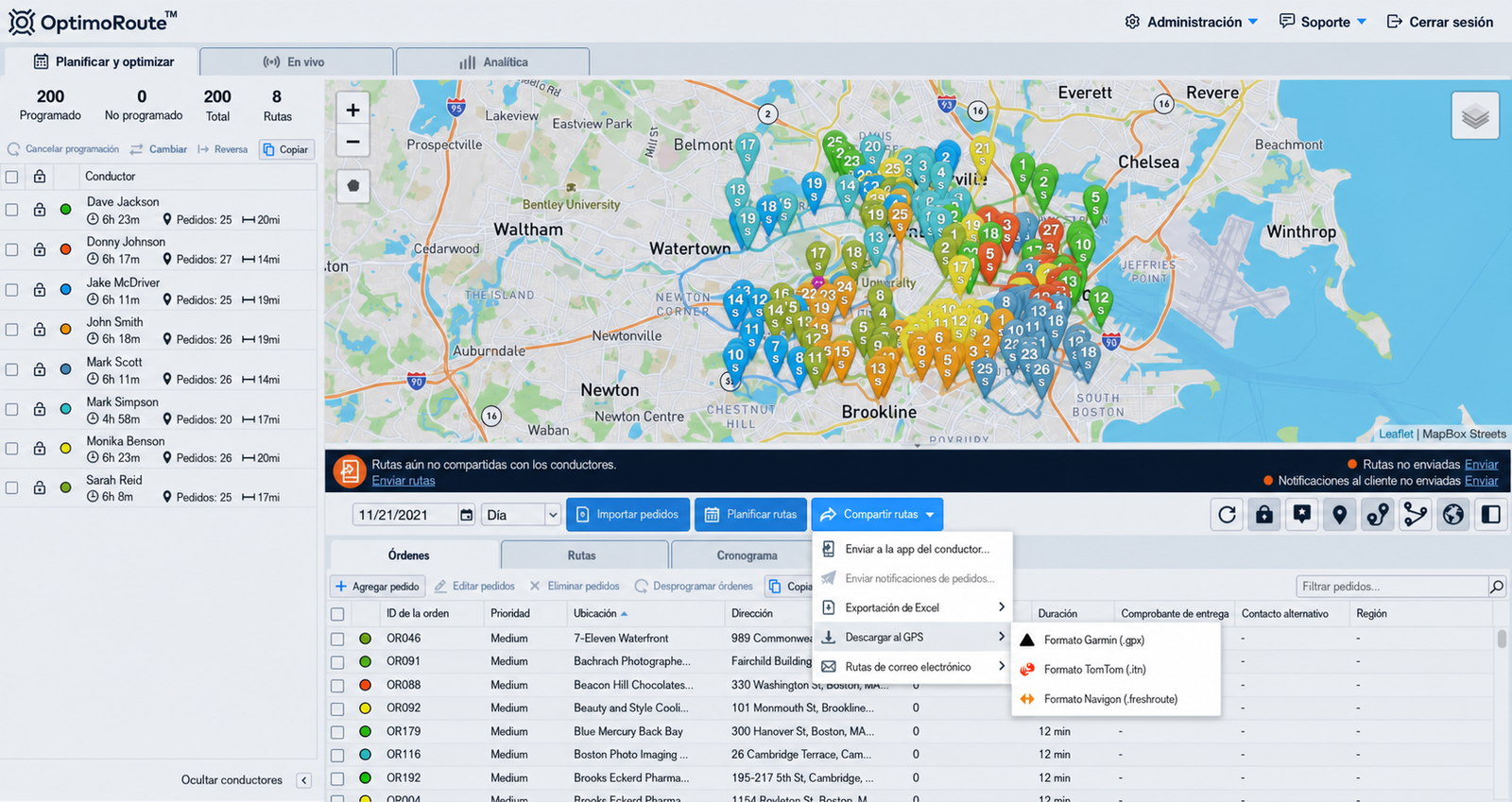This screenshot has width=1512, height=802.
Task: Switch to En vivo tab
Action: [x=297, y=62]
